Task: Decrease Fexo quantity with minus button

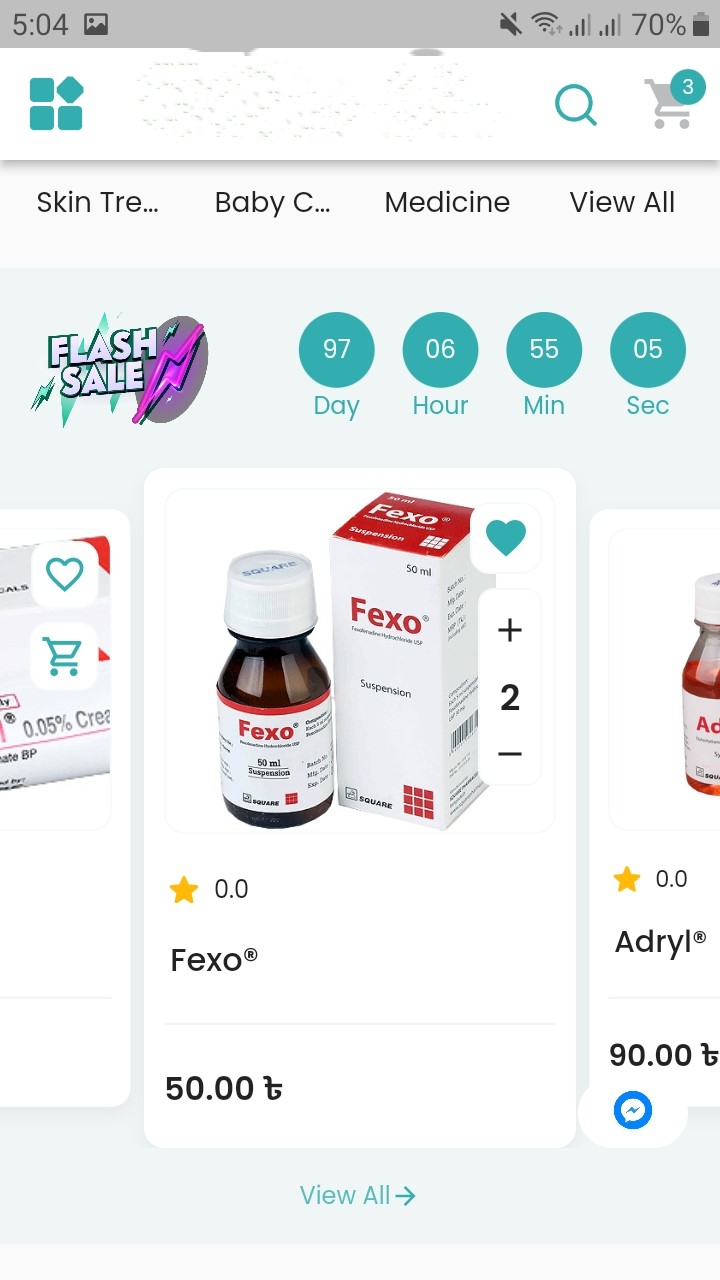Action: [x=510, y=754]
